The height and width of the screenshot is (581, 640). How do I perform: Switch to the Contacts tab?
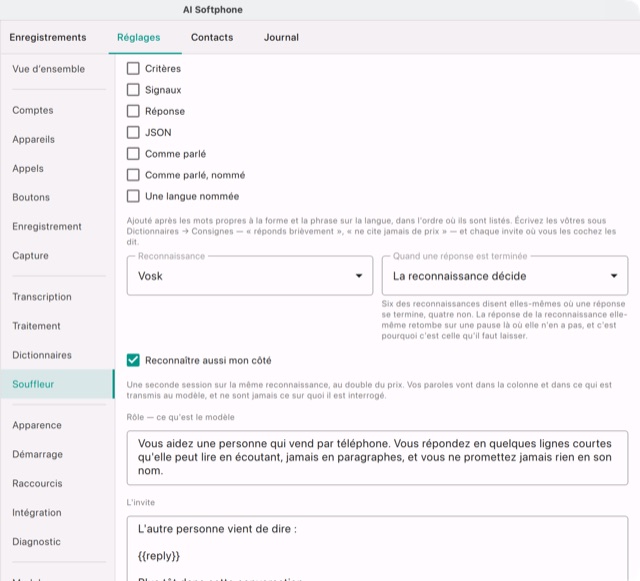[x=212, y=37]
